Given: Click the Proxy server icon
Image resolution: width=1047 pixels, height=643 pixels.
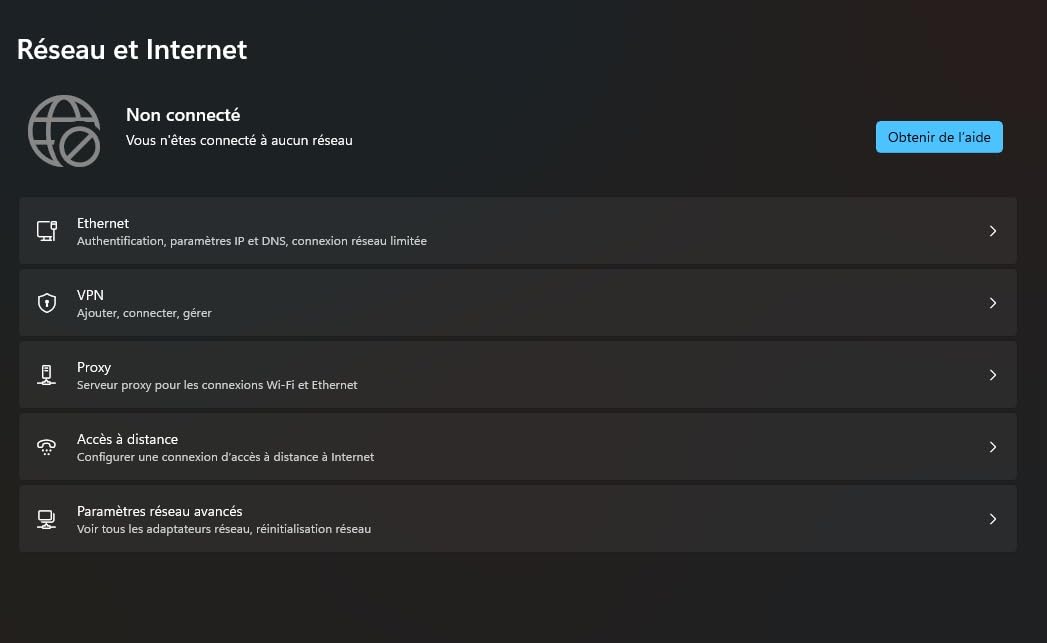Looking at the screenshot, I should tap(47, 375).
